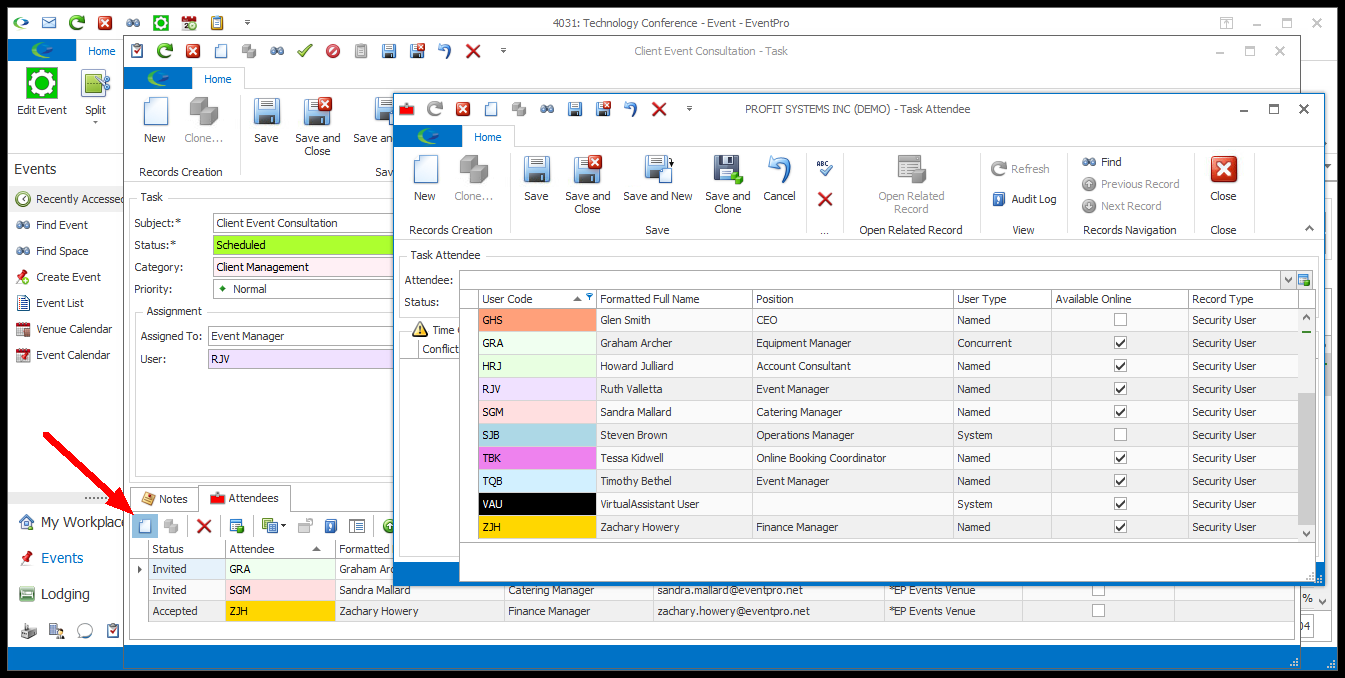Toggle Available Online checkbox for Zachary Howery
Viewport: 1345px width, 678px height.
(1120, 527)
